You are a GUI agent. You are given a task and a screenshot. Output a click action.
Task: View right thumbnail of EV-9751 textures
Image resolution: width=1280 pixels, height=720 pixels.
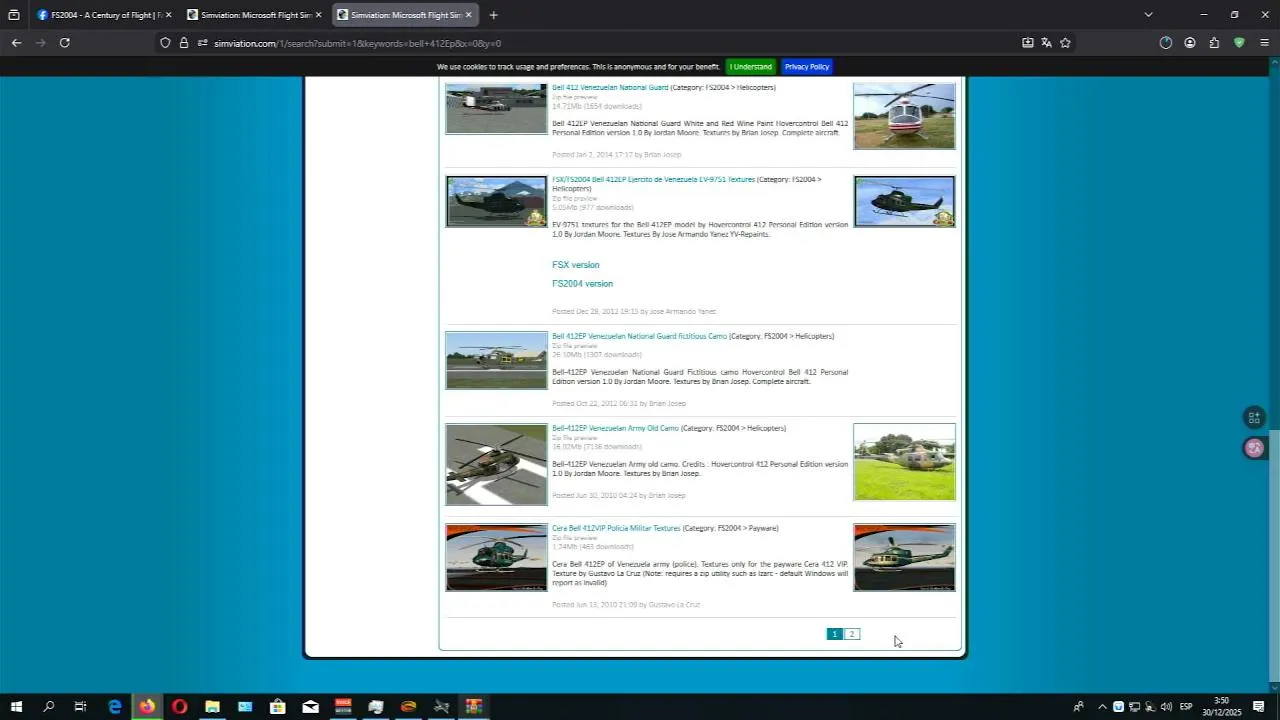click(904, 202)
